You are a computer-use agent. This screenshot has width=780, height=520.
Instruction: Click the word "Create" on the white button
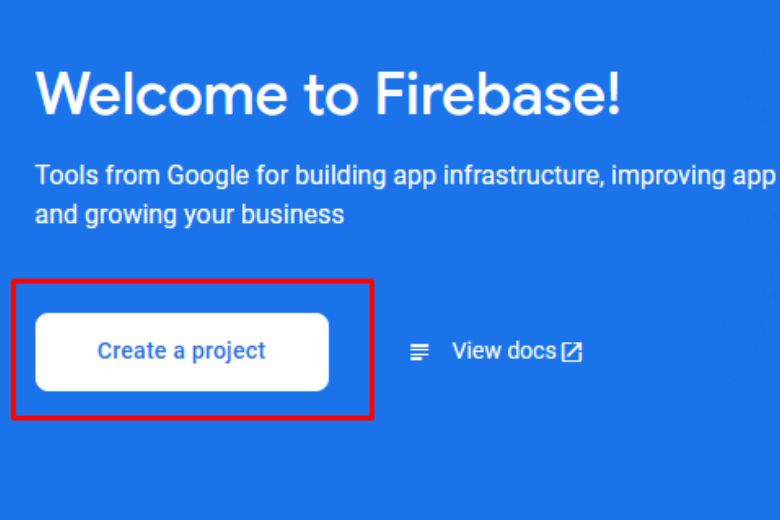point(131,351)
